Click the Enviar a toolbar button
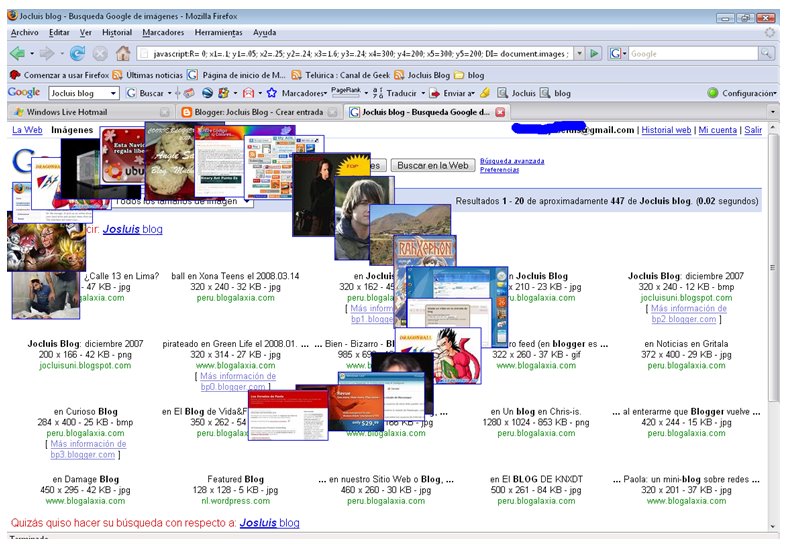The width and height of the screenshot is (787, 546). [x=453, y=93]
